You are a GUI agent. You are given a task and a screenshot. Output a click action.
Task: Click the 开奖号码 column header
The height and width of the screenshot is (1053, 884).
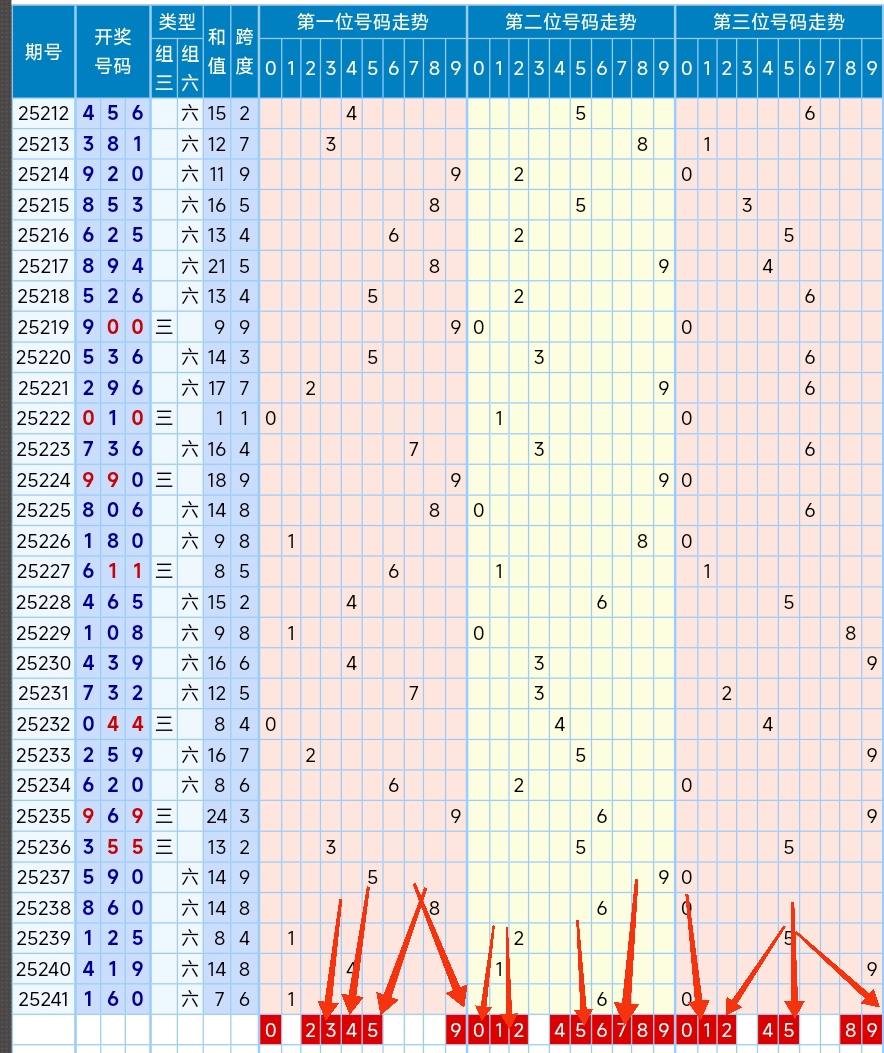[x=113, y=52]
